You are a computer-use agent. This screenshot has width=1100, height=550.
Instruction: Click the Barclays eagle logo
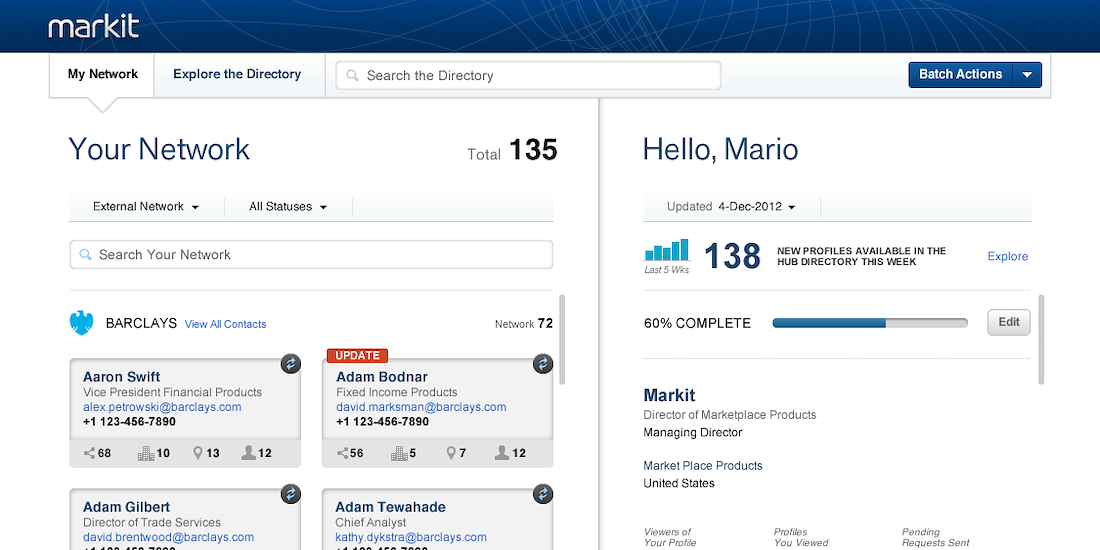pos(81,323)
